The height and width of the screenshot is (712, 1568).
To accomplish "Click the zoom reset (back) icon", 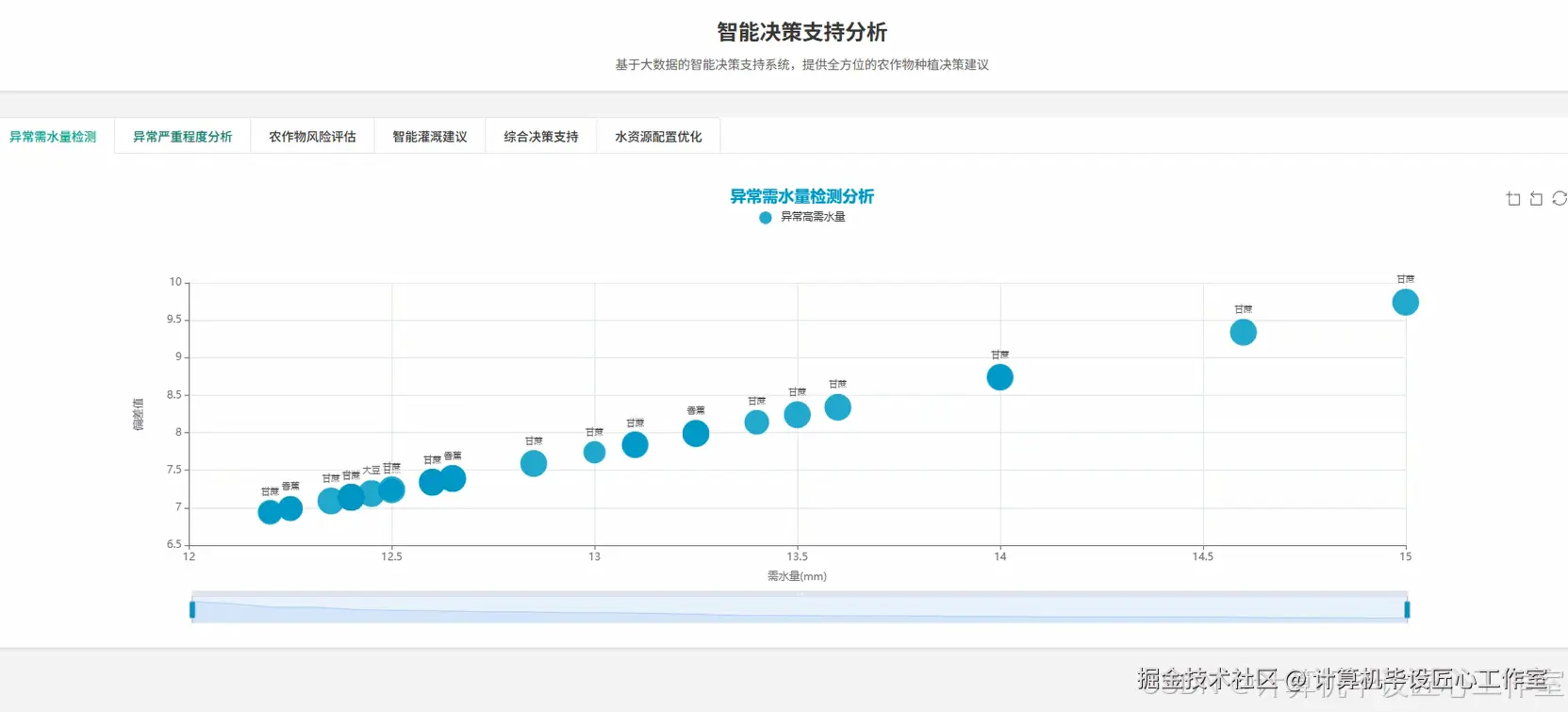I will tap(1536, 198).
